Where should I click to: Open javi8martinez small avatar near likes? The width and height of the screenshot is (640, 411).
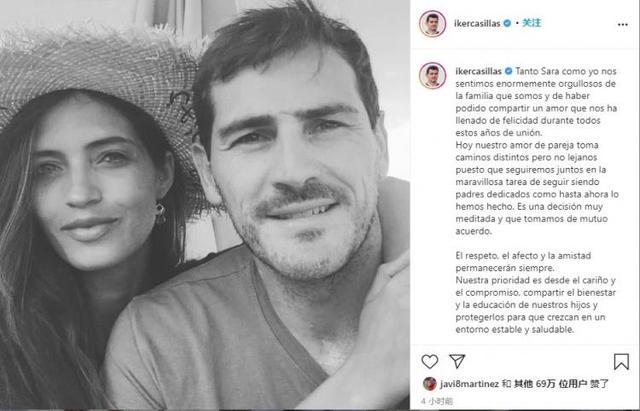tap(429, 384)
